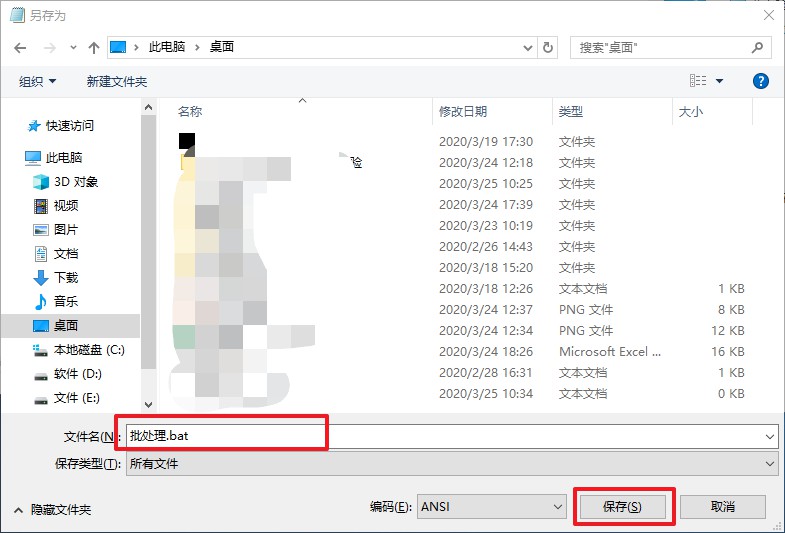Viewport: 785px width, 533px height.
Task: Open 音乐 folder in sidebar
Action: (x=56, y=302)
